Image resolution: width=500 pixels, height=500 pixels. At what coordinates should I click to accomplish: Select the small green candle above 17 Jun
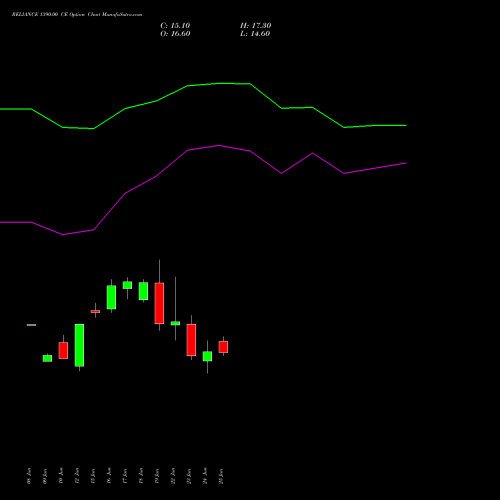(127, 285)
